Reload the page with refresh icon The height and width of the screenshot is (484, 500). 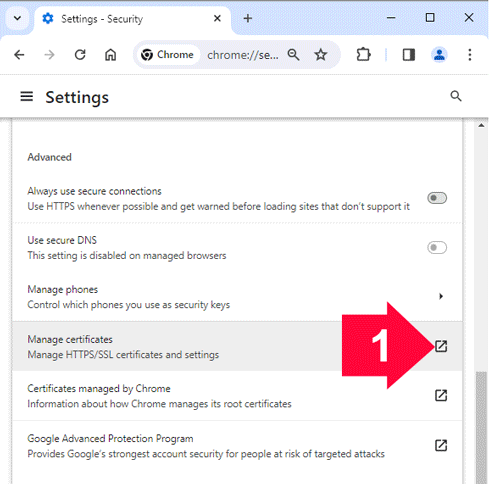click(x=80, y=54)
